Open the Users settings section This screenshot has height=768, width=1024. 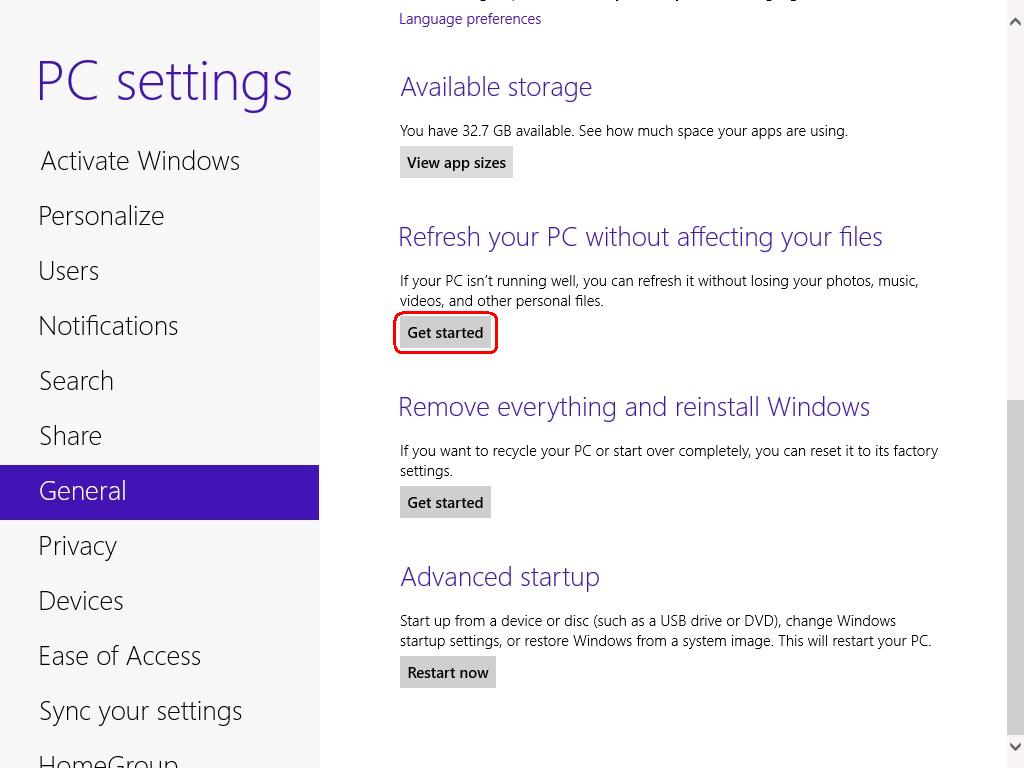tap(68, 271)
